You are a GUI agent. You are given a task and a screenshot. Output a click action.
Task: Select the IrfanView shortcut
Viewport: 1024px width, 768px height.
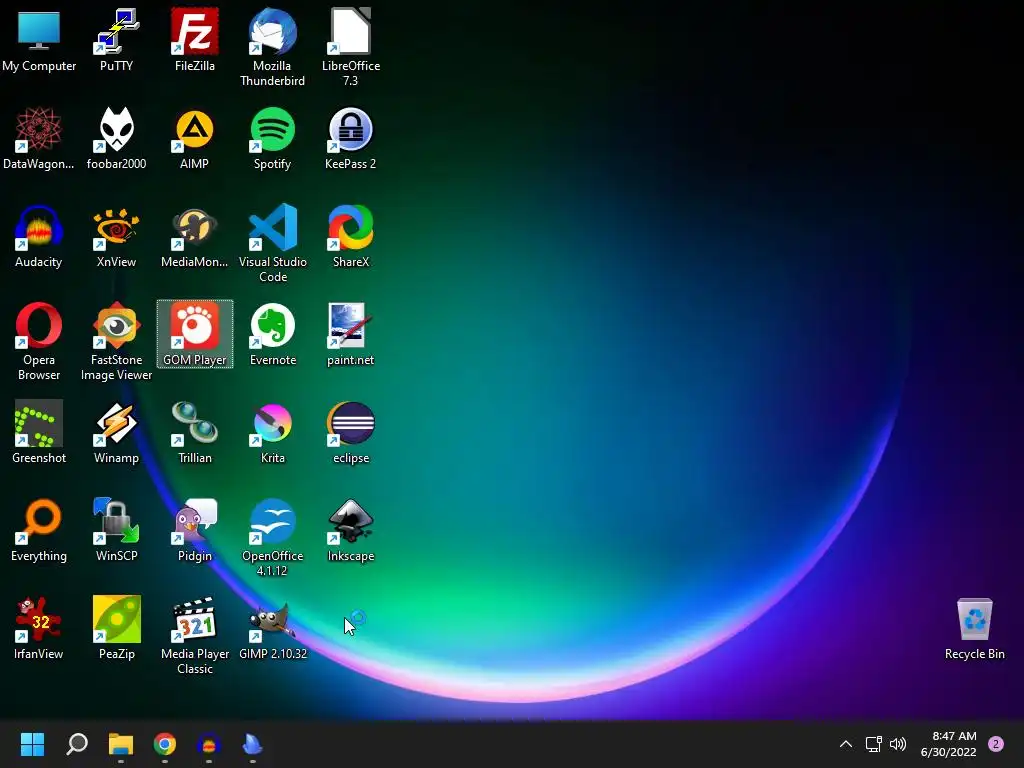pyautogui.click(x=39, y=628)
